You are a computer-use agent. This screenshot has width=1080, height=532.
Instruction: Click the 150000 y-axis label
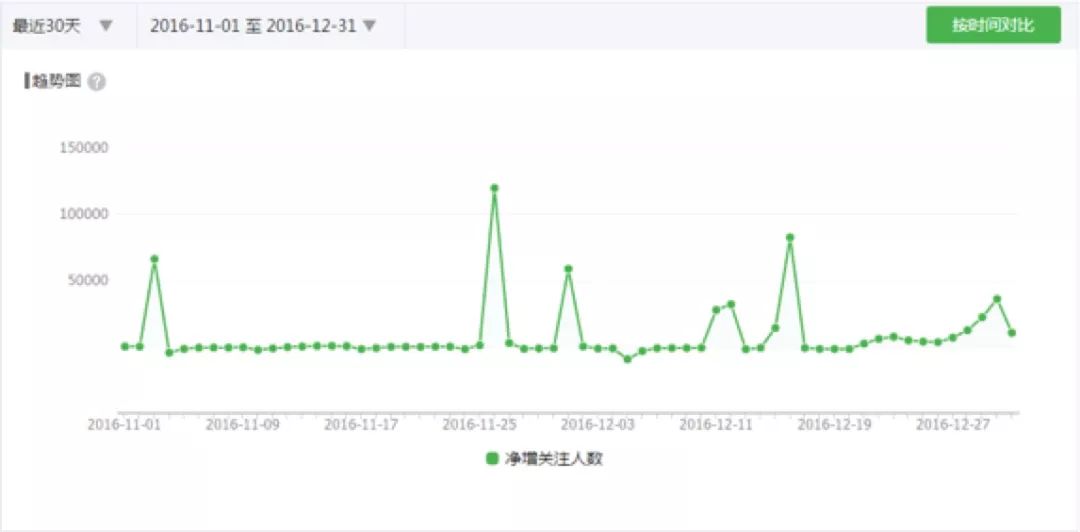(85, 148)
